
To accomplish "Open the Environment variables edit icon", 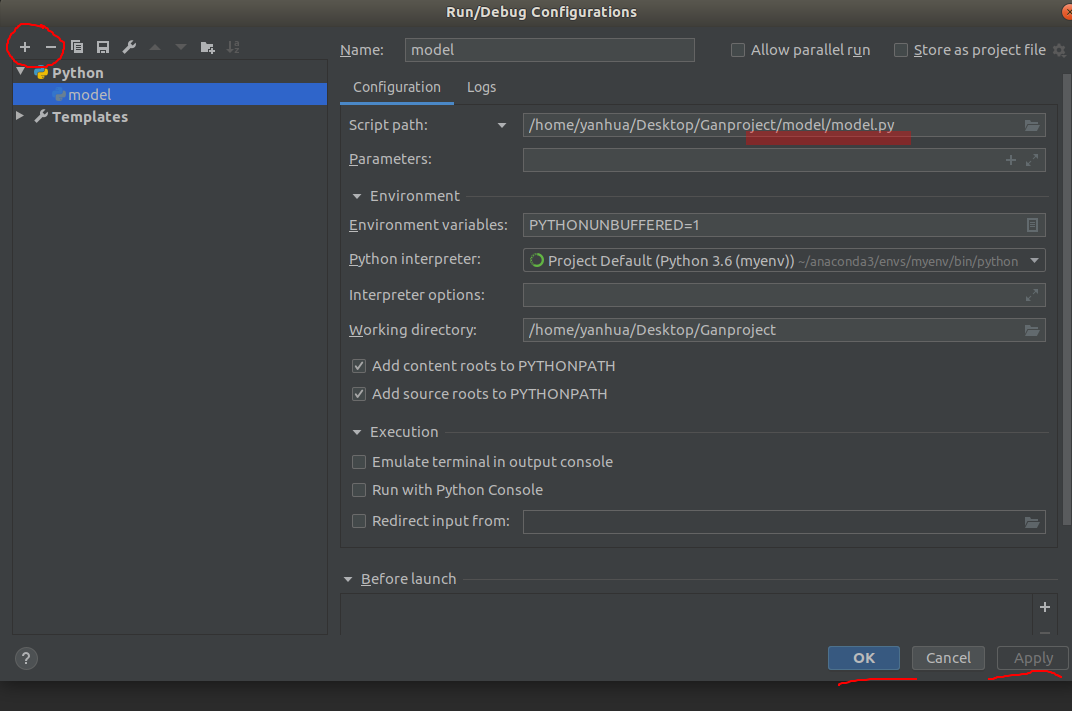I will [x=1032, y=225].
